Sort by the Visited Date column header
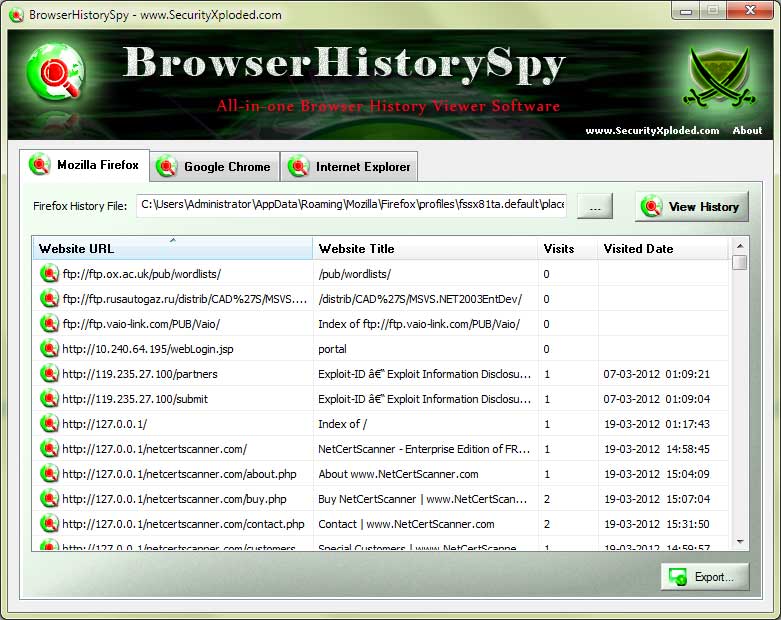This screenshot has width=781, height=620. [662, 248]
